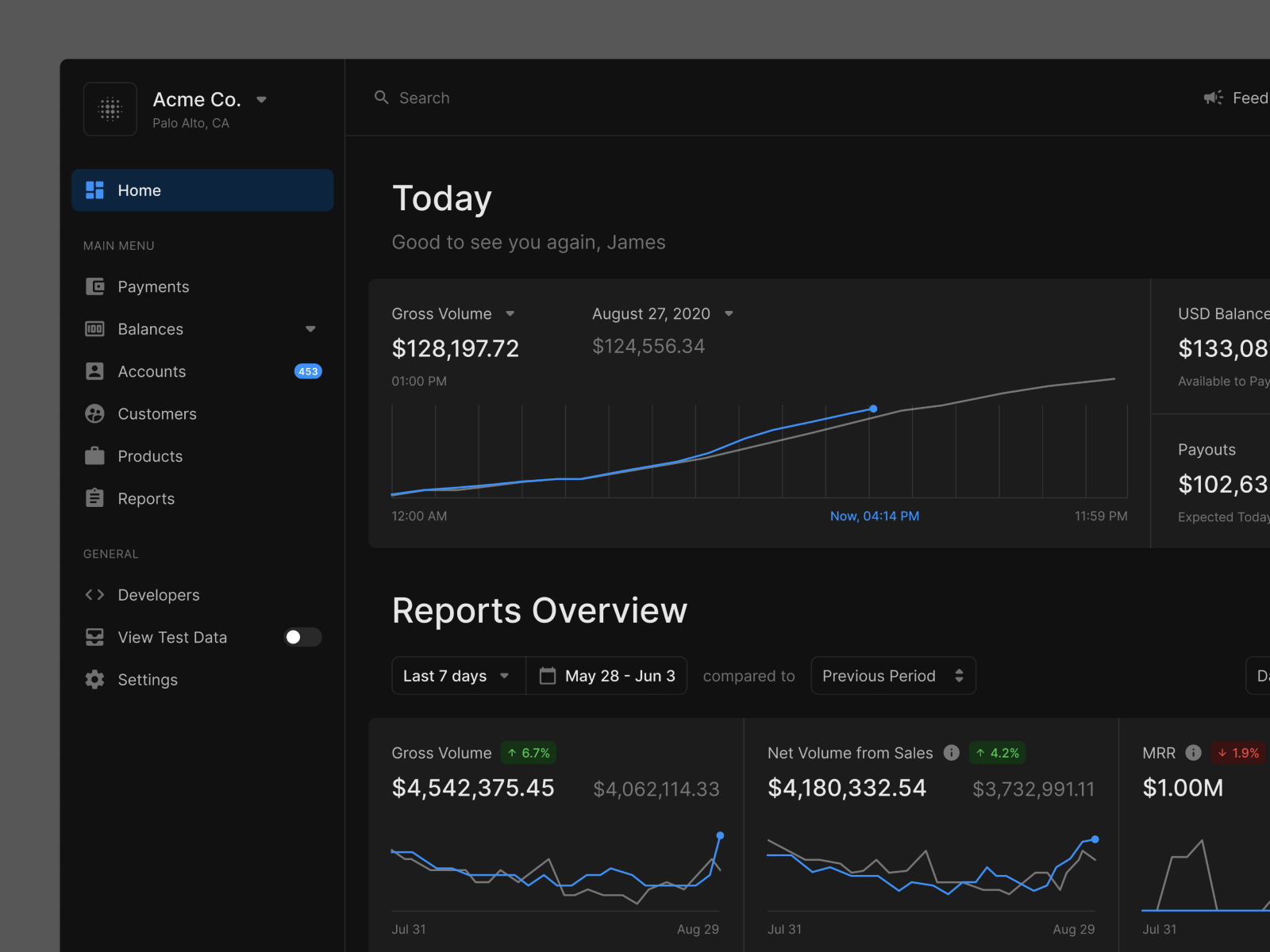The width and height of the screenshot is (1270, 952).
Task: Click the 4.2% growth badge
Action: pyautogui.click(x=997, y=753)
